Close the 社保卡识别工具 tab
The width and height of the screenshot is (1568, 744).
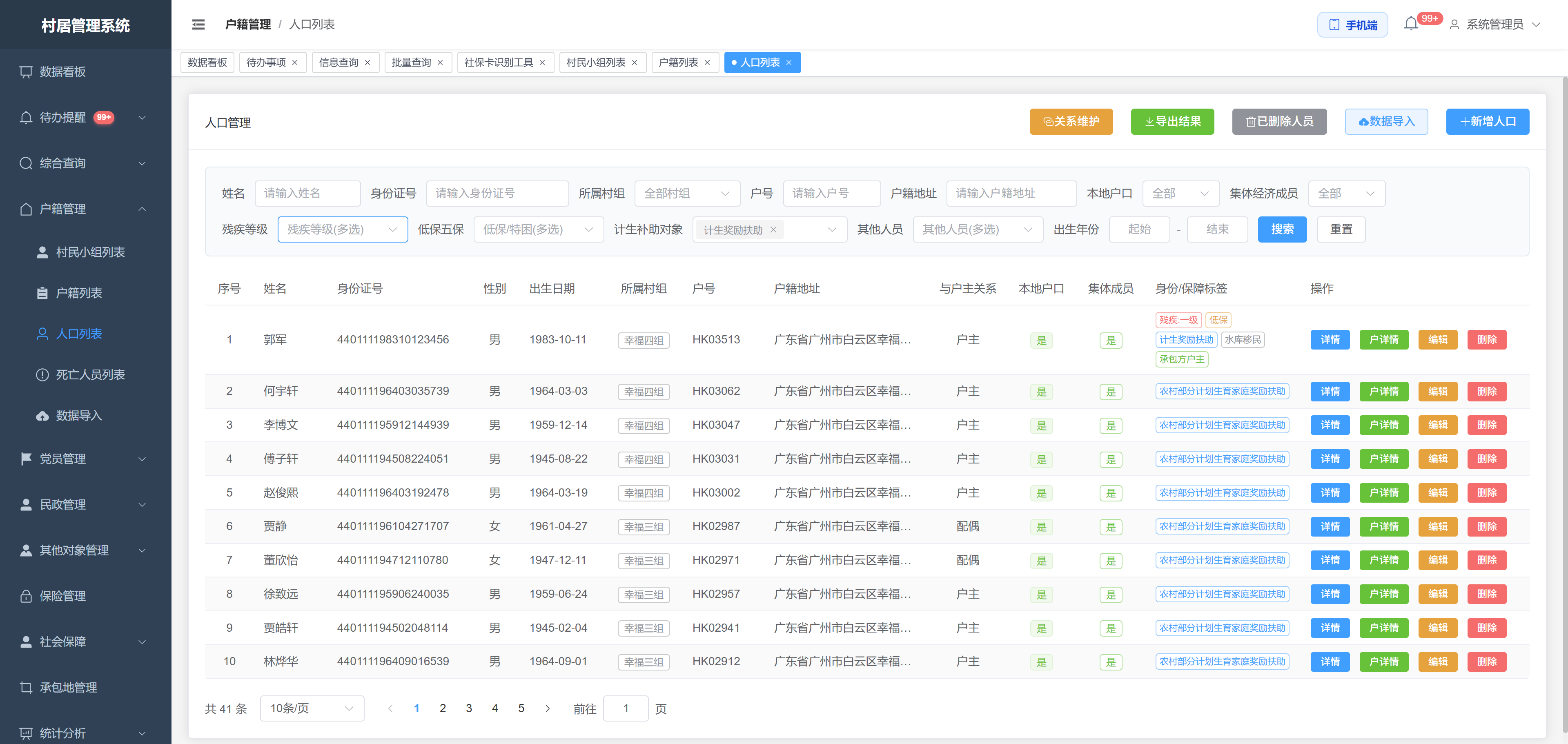[542, 63]
